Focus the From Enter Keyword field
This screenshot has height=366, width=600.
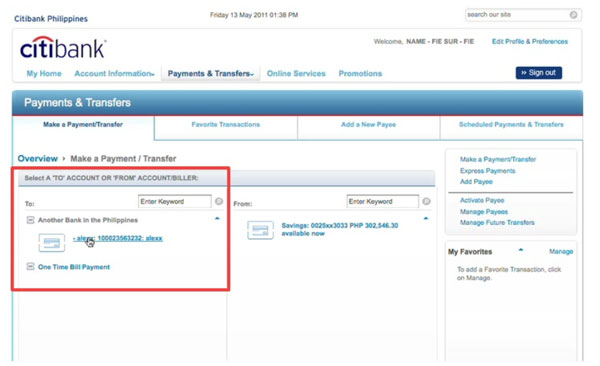click(x=383, y=201)
